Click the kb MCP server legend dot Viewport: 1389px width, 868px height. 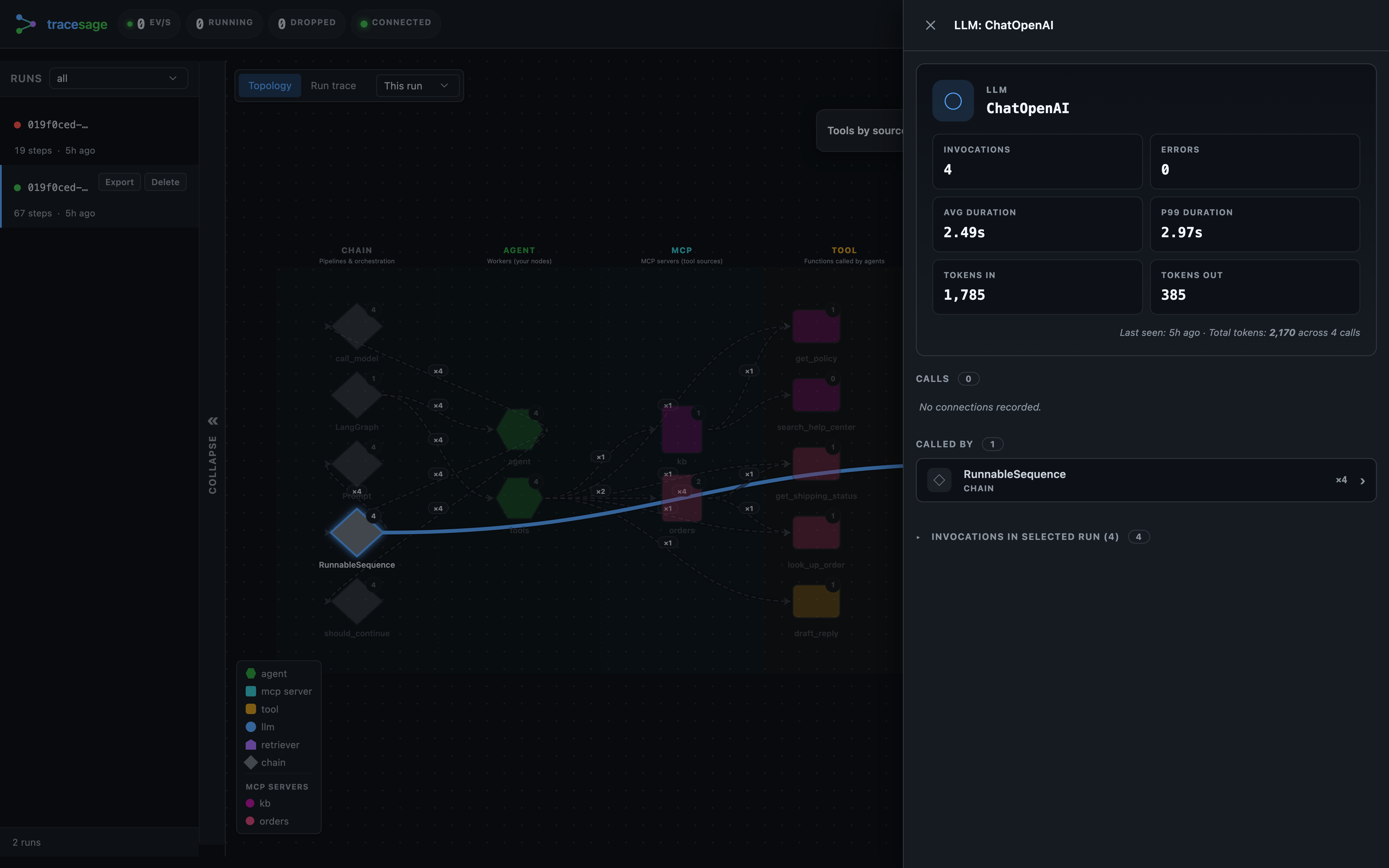tap(250, 803)
